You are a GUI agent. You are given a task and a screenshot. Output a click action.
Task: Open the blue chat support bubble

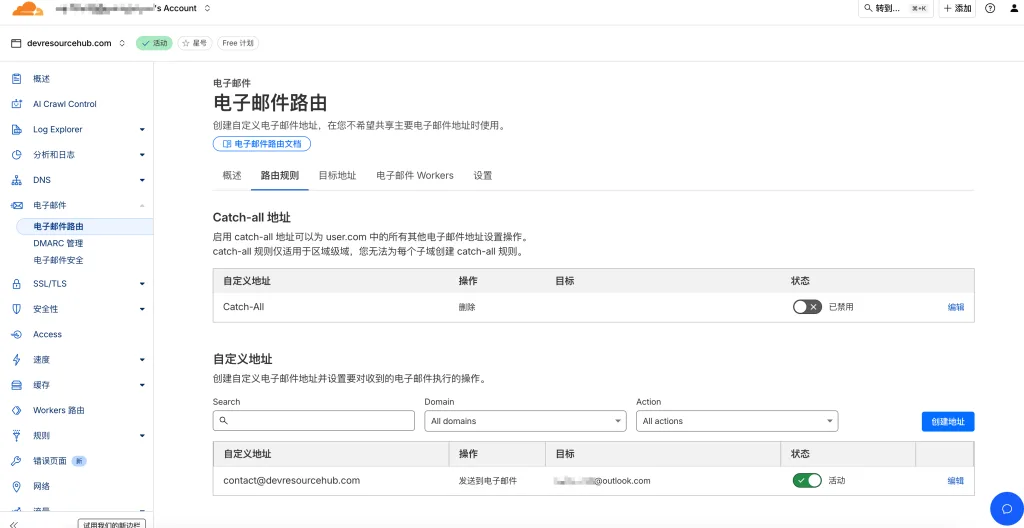(1006, 508)
